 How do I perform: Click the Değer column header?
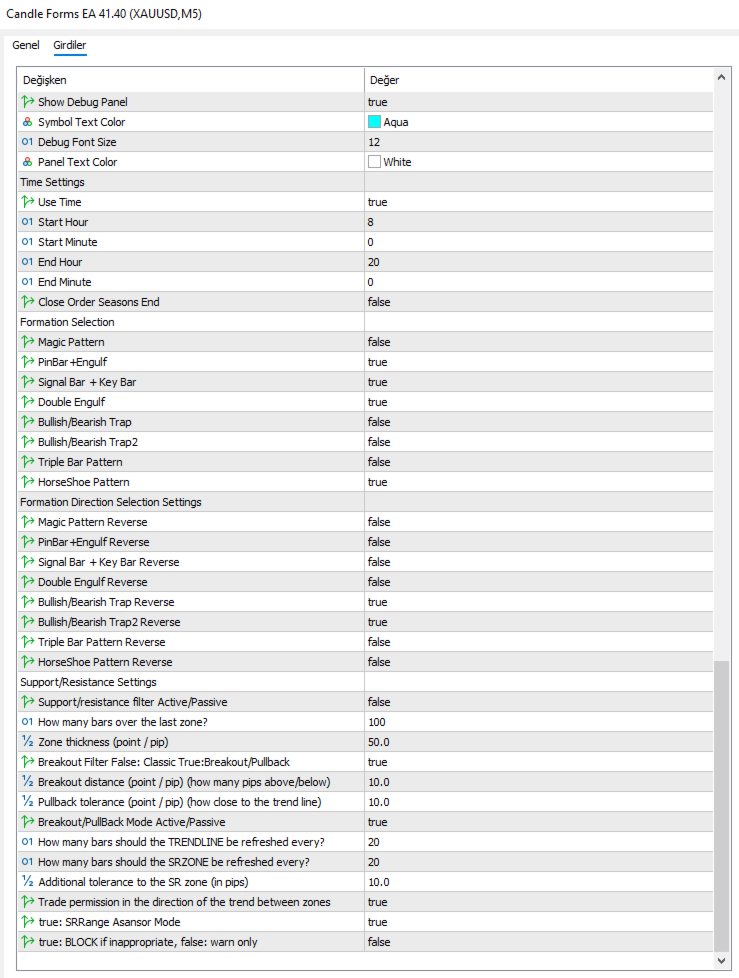538,80
